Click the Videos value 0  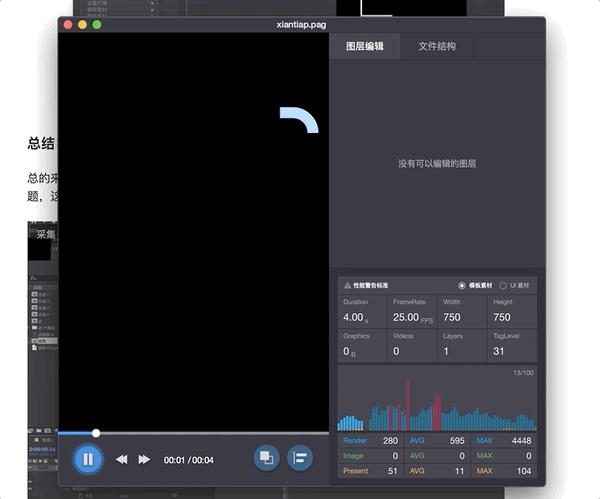pyautogui.click(x=396, y=351)
